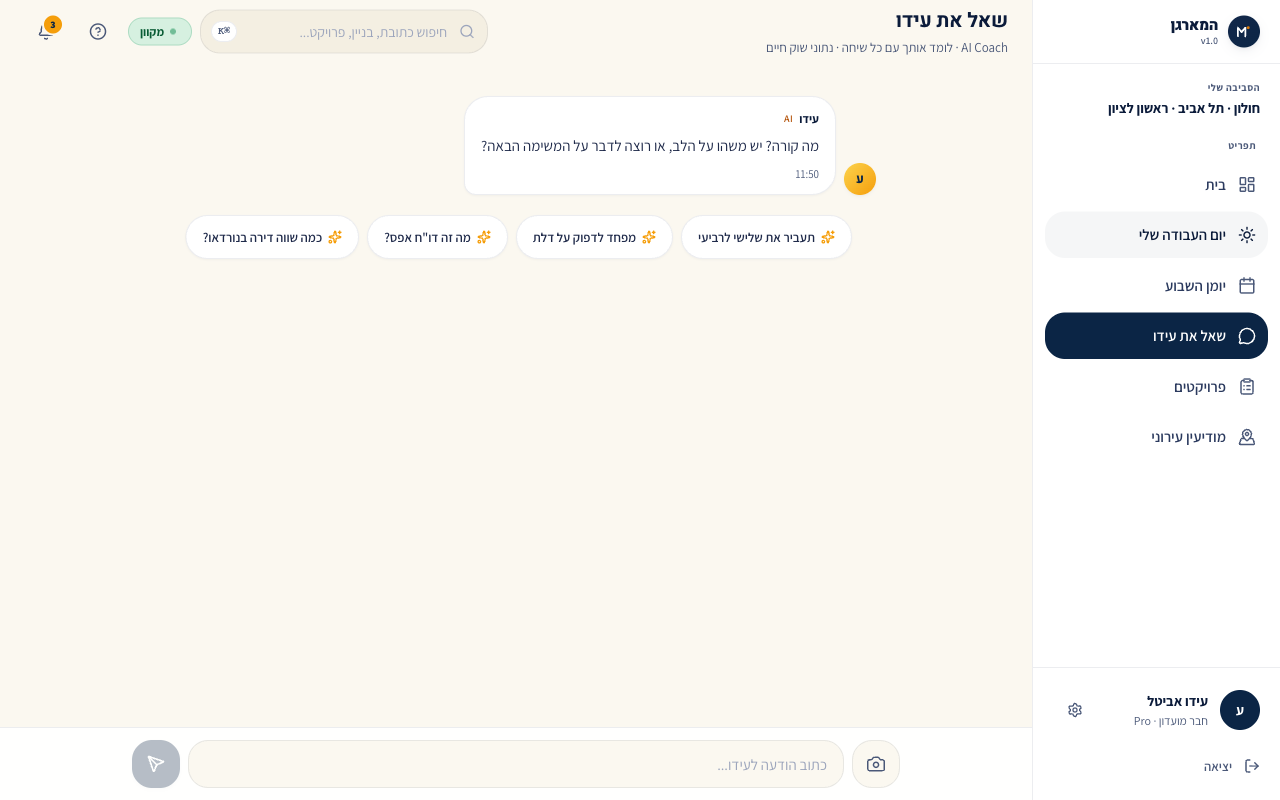Click the yellow ע avatar beside the chat message
Image resolution: width=1280 pixels, height=800 pixels.
[860, 179]
